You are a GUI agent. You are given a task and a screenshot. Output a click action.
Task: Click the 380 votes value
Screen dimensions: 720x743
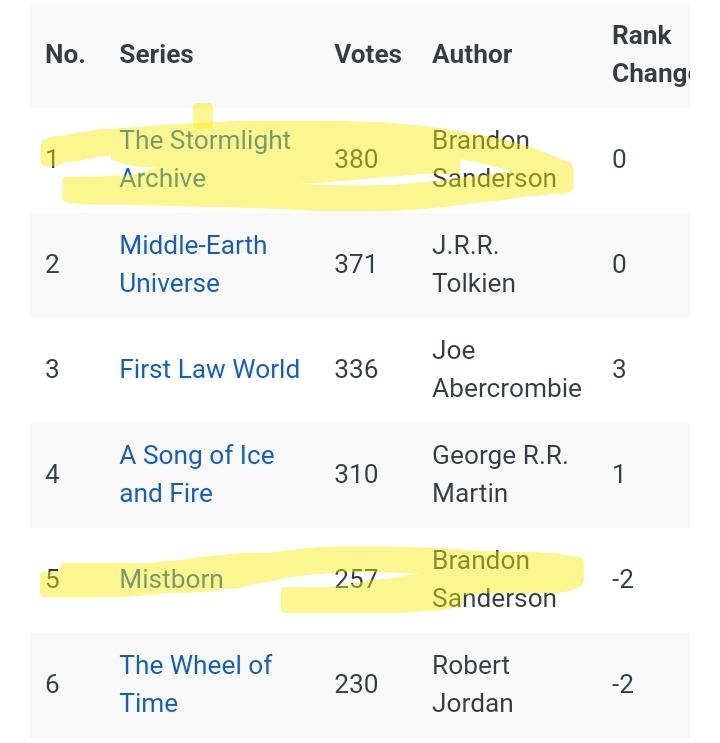click(x=356, y=159)
